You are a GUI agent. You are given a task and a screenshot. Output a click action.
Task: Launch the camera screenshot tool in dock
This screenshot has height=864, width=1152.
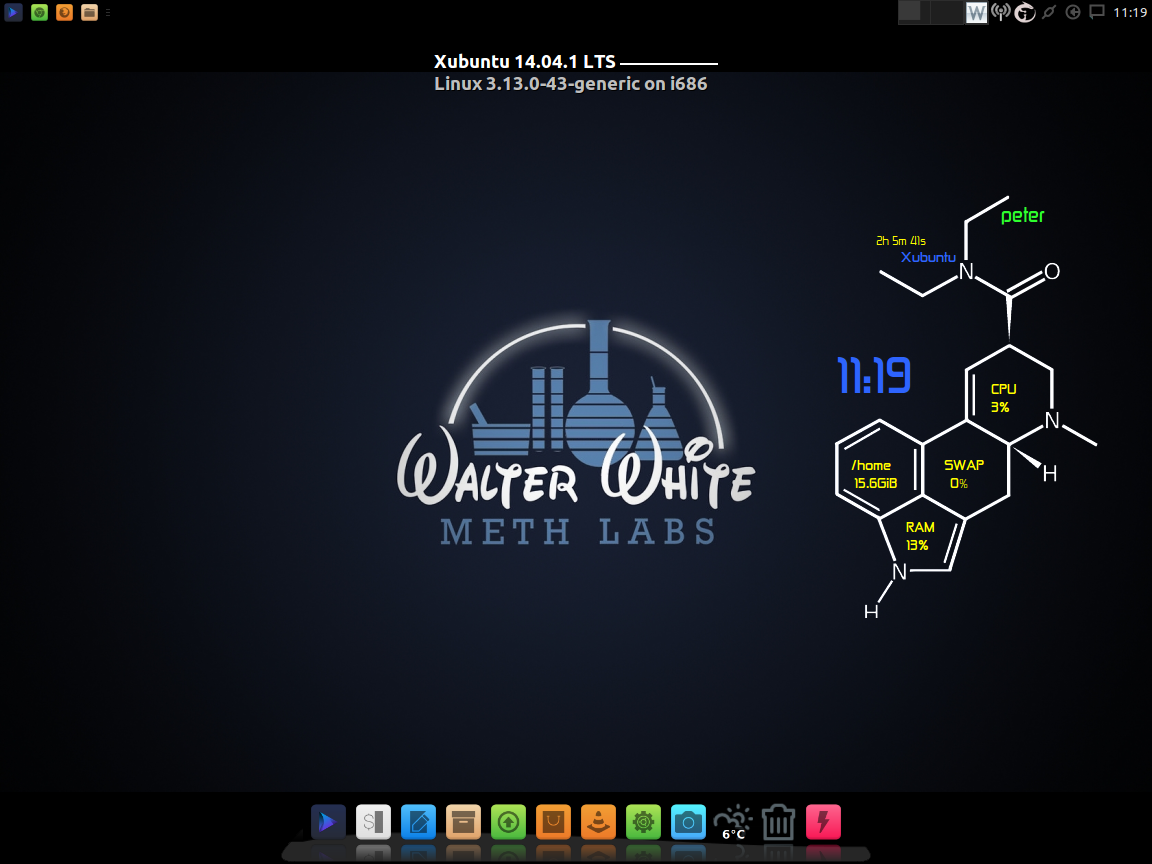tap(688, 822)
